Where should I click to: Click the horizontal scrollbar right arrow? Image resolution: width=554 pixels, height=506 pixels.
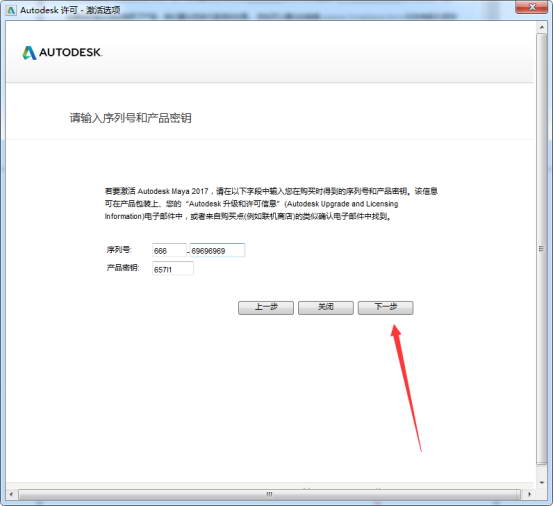(x=529, y=494)
